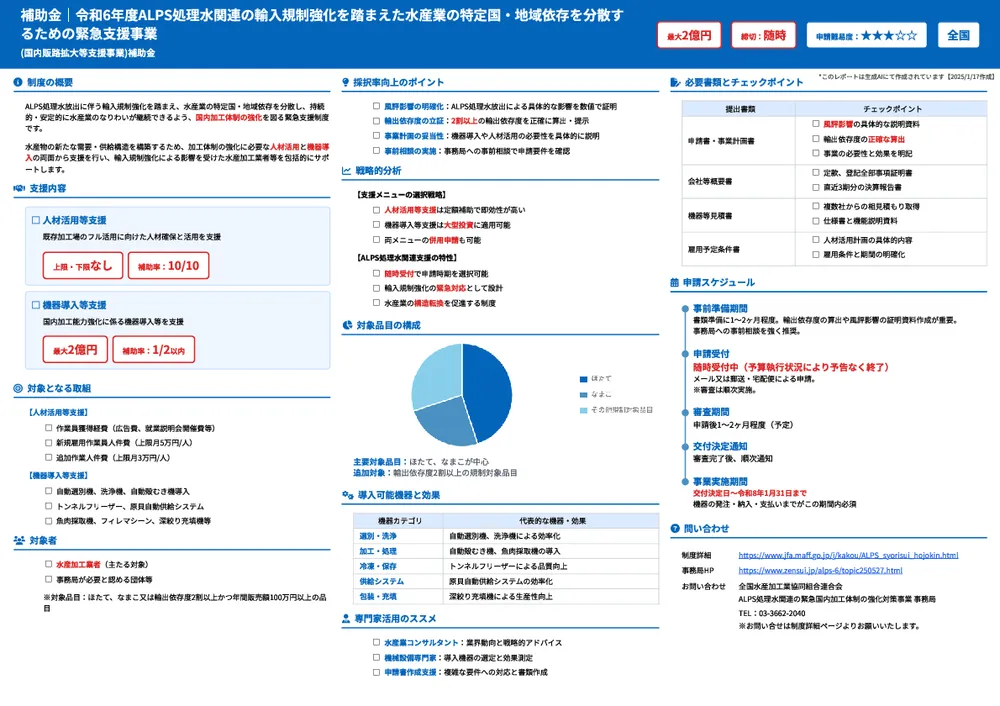Click the question mark icon beside 問い合わせ
This screenshot has width=1000, height=706.
tap(675, 528)
